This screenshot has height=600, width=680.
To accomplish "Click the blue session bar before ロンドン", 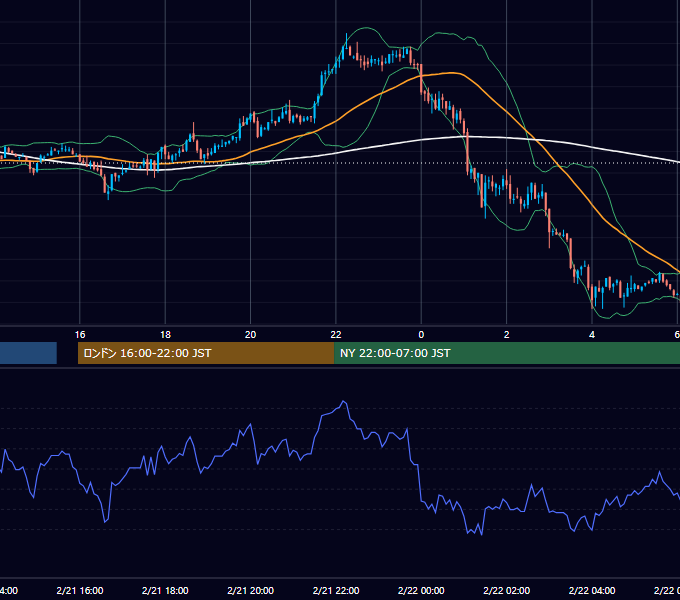I will coord(28,353).
